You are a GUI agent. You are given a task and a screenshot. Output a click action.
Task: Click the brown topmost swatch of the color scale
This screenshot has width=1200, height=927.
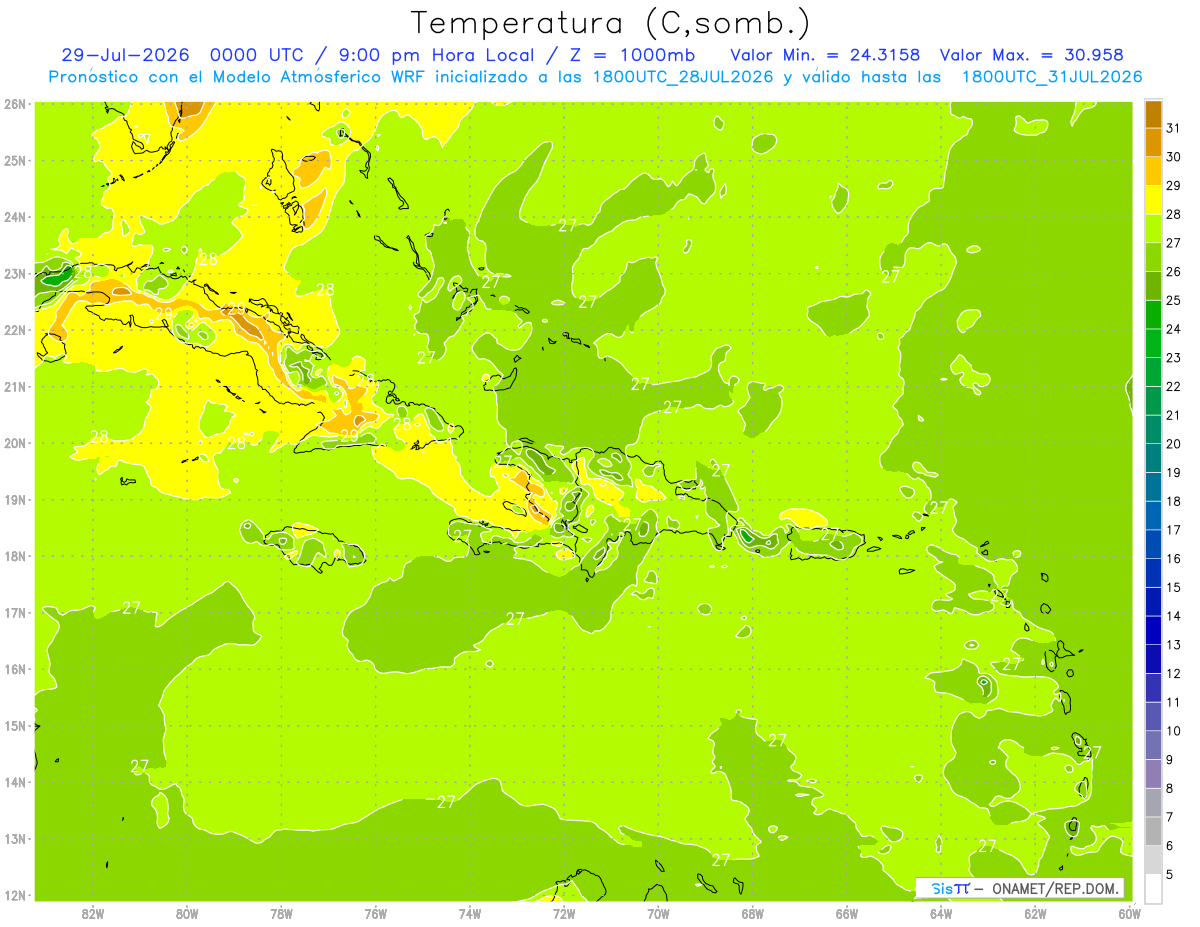tap(1153, 114)
